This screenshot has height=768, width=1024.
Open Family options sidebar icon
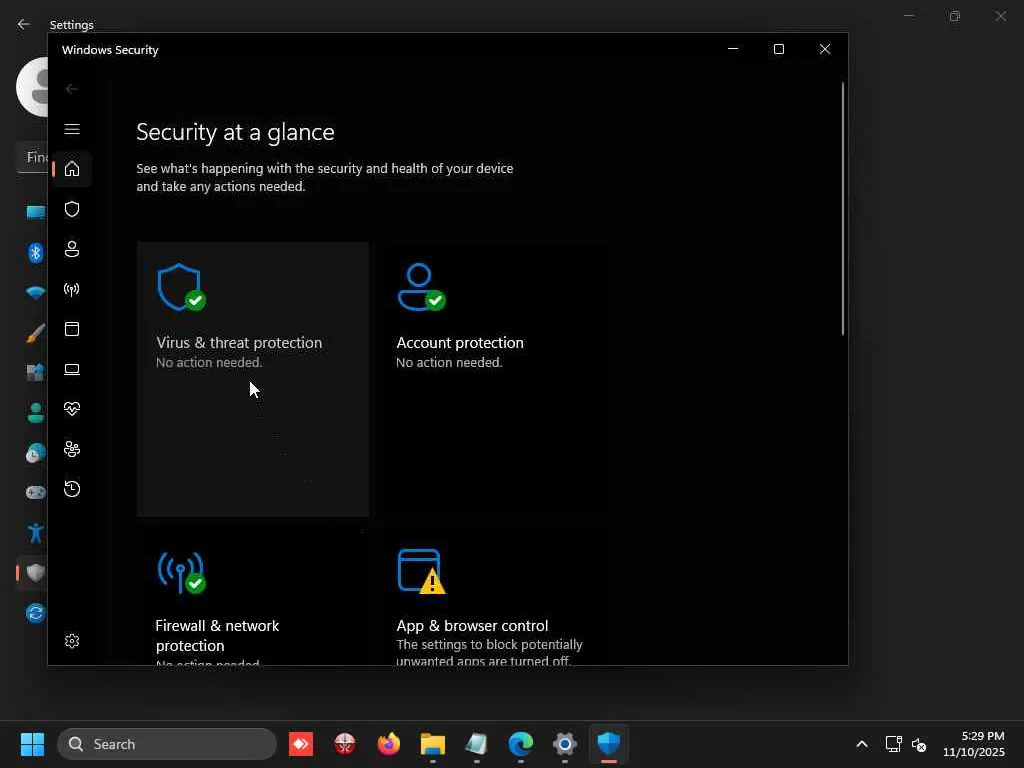[x=72, y=449]
